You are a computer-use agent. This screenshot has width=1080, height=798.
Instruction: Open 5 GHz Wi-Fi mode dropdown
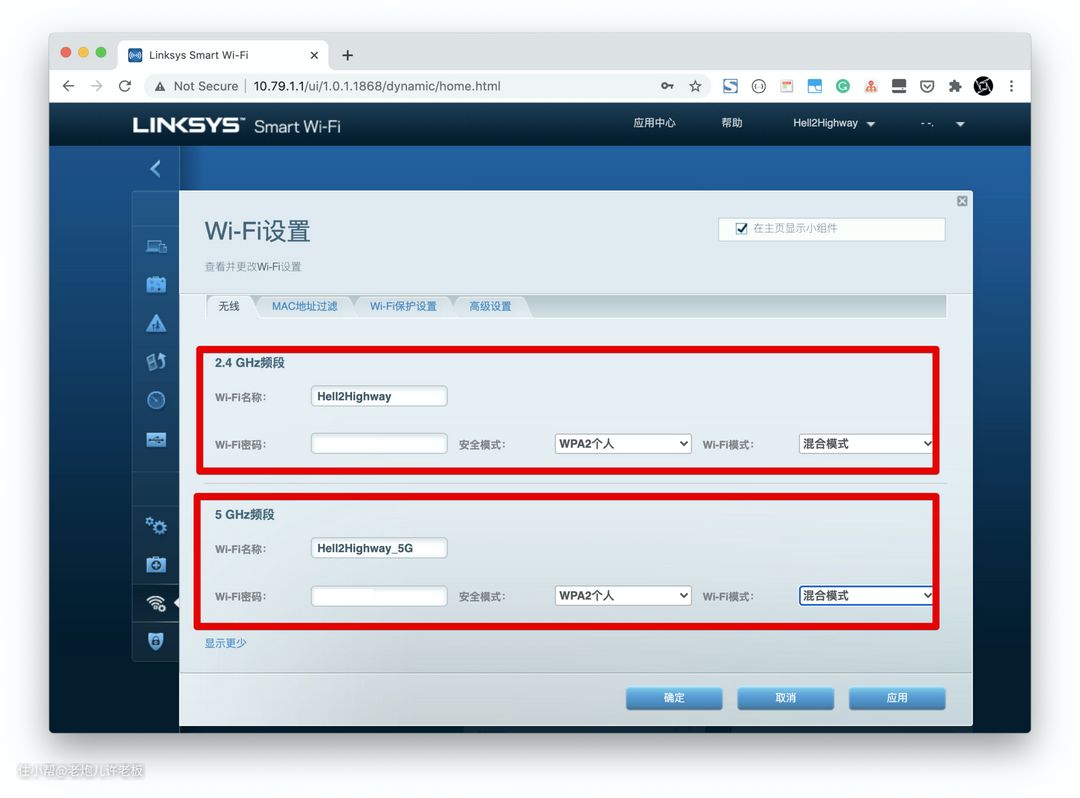click(866, 595)
